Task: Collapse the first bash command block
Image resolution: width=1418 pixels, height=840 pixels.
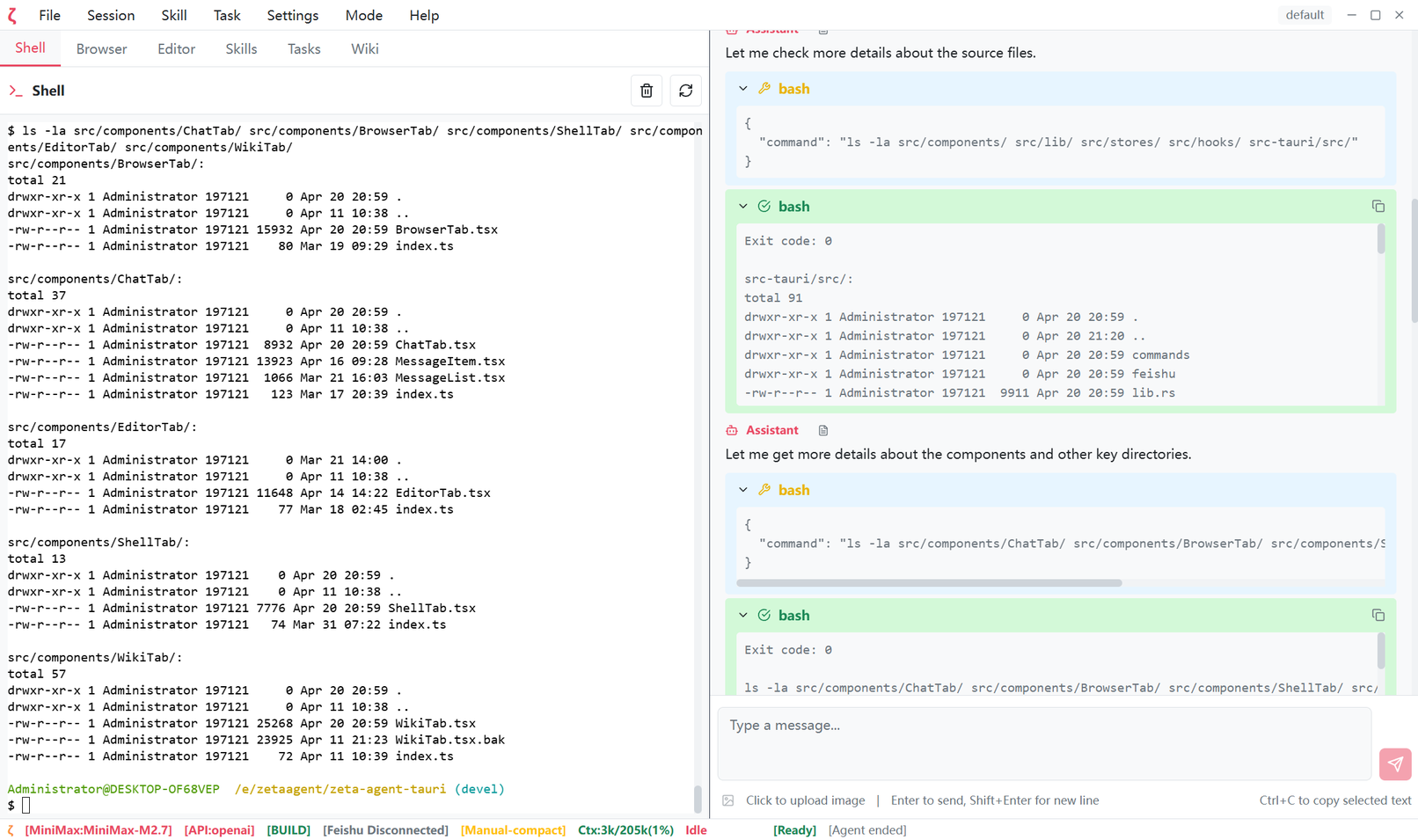Action: 743,89
